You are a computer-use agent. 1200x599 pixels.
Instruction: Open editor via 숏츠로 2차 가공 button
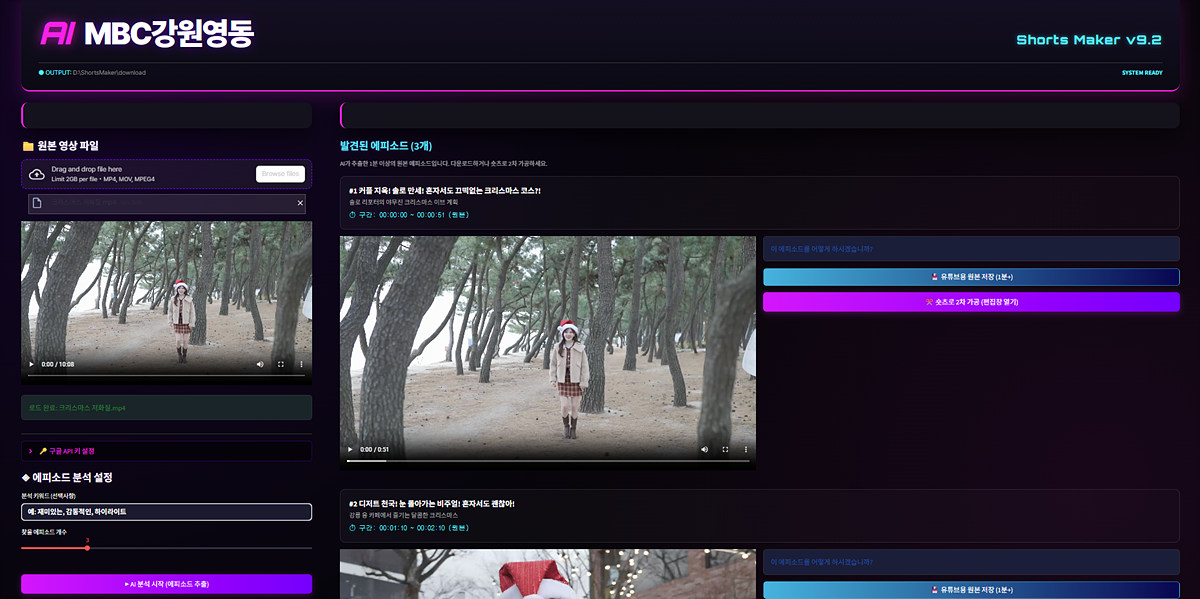[970, 301]
